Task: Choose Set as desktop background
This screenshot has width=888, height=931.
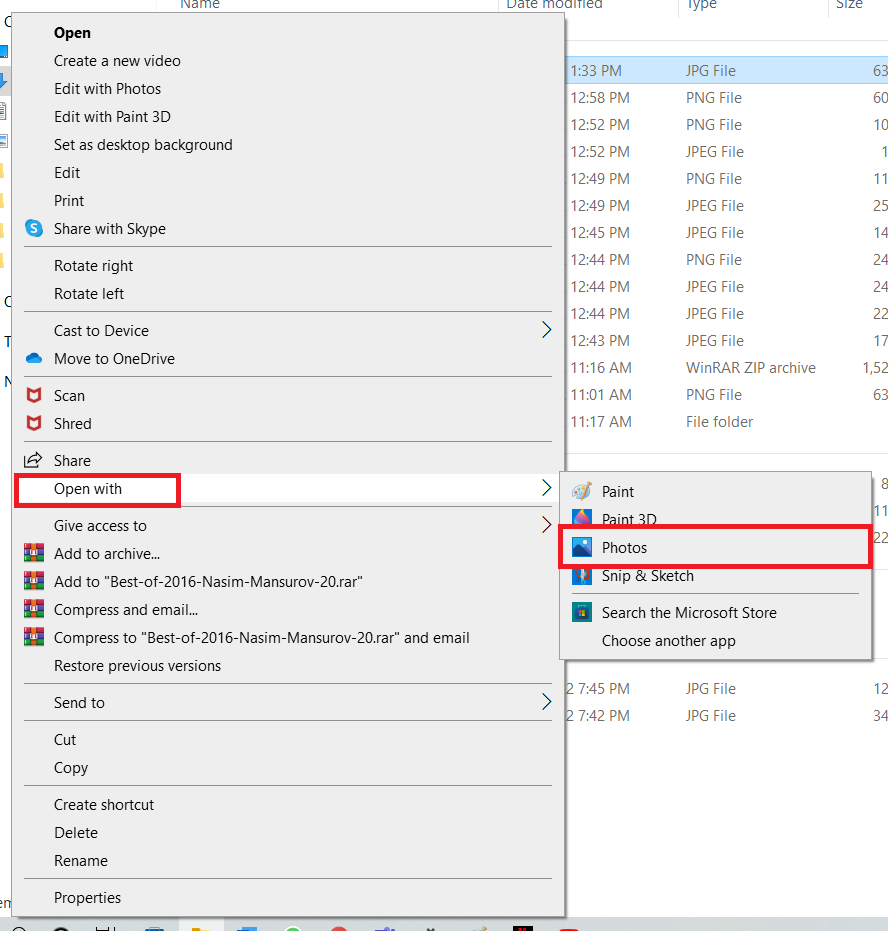Action: tap(143, 145)
